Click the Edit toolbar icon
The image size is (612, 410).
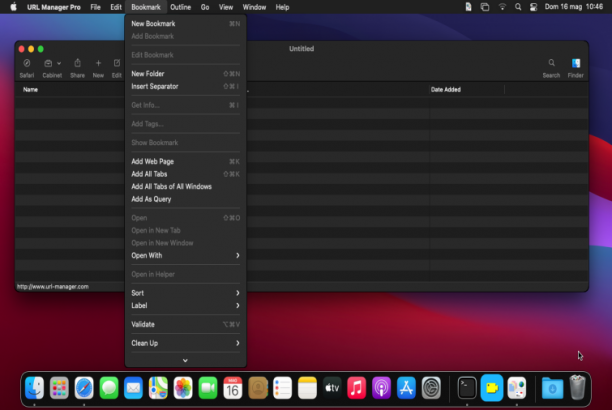[x=117, y=63]
